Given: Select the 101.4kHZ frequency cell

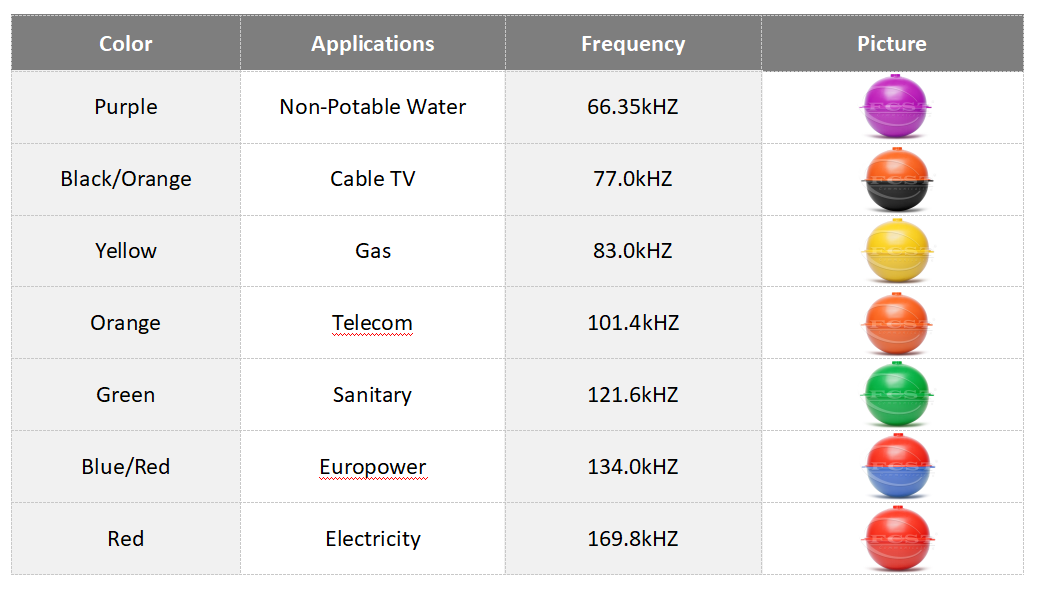Looking at the screenshot, I should pyautogui.click(x=633, y=323).
